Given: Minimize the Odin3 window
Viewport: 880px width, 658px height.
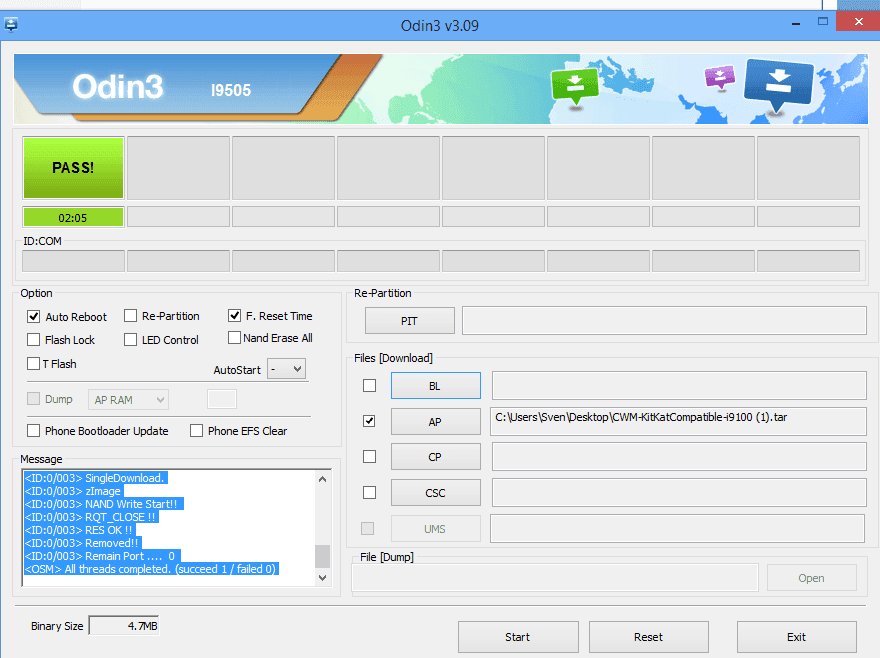Looking at the screenshot, I should pos(796,24).
